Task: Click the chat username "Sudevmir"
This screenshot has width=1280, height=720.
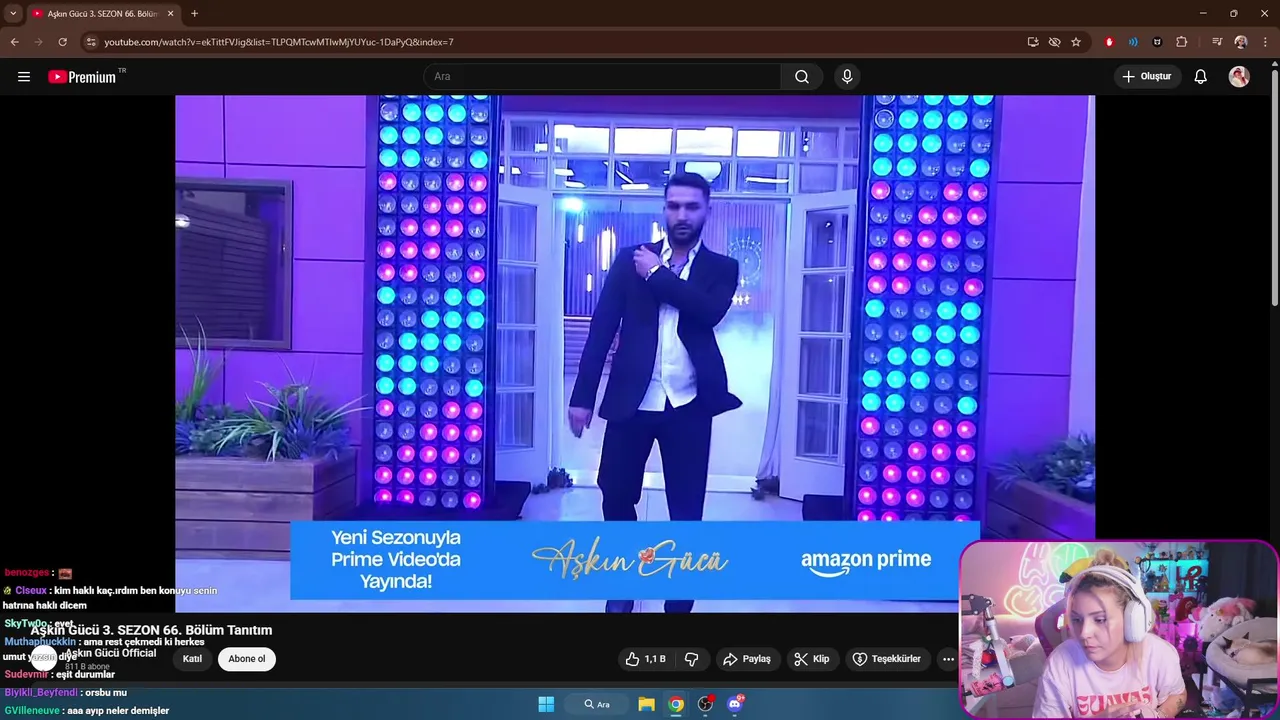Action: [x=26, y=674]
